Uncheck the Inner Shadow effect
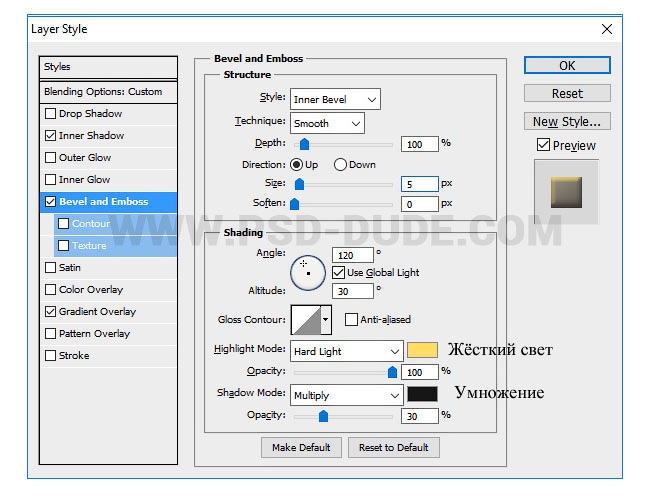 click(x=51, y=135)
